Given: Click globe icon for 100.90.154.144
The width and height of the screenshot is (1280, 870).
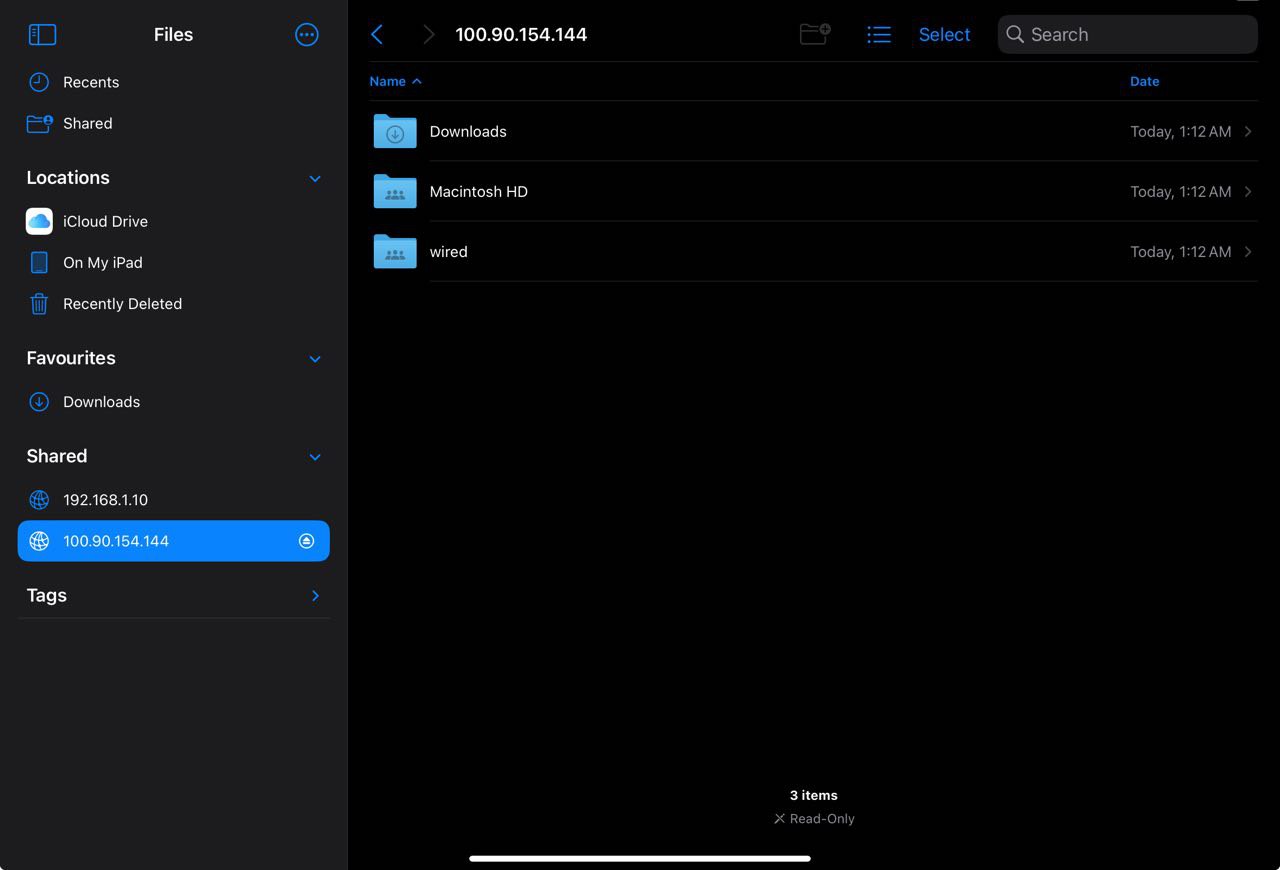Looking at the screenshot, I should 39,541.
